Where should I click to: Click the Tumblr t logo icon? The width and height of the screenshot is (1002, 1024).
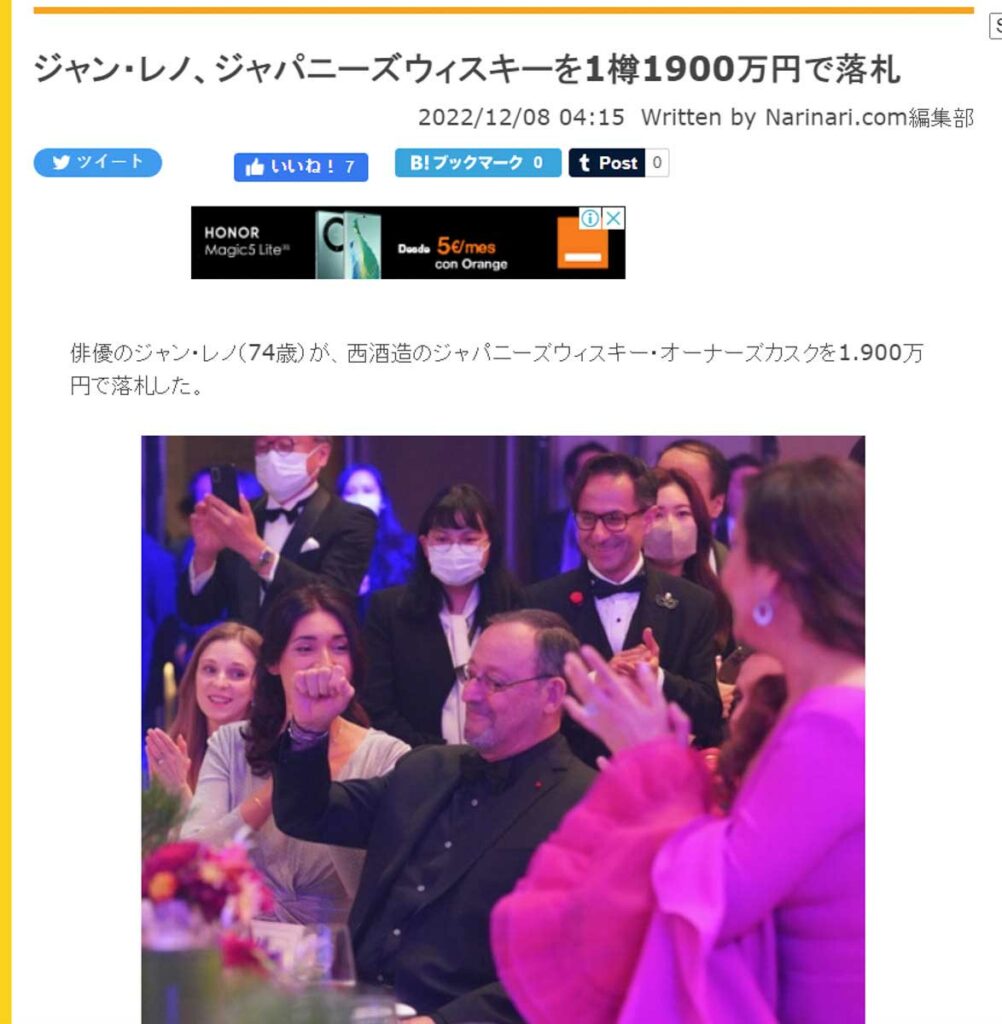[585, 163]
